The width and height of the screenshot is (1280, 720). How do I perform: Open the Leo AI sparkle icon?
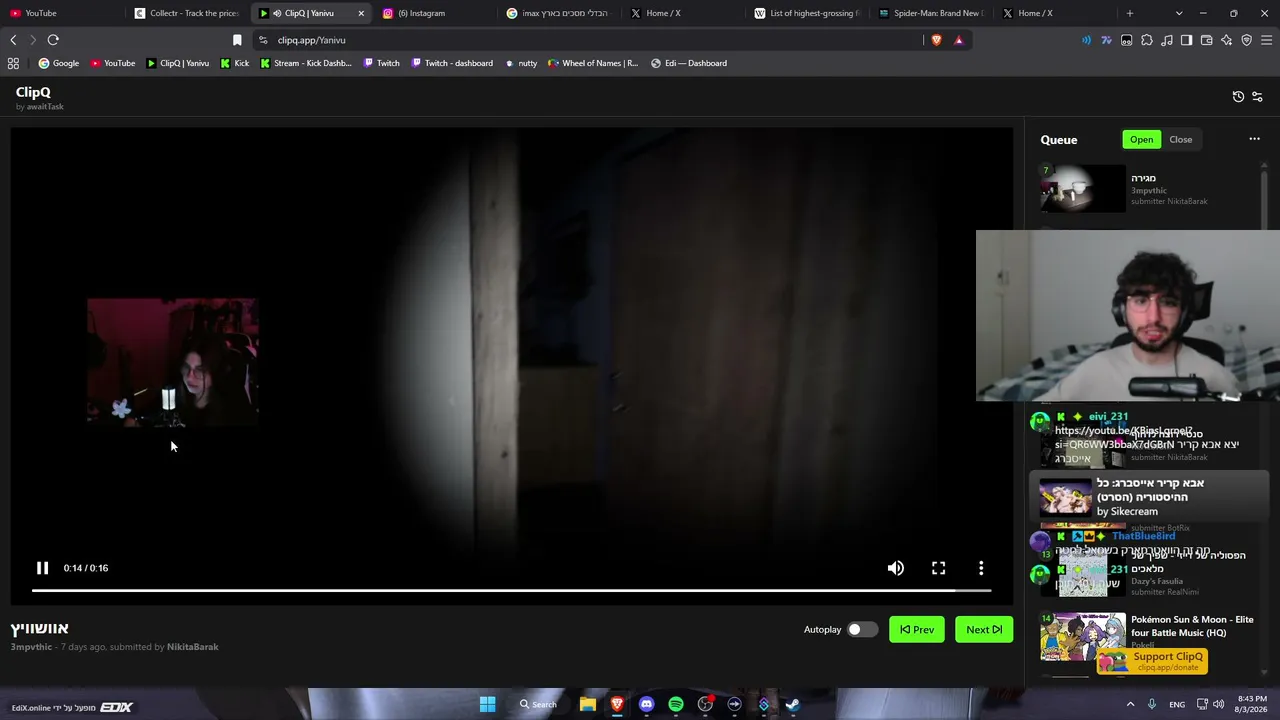click(x=1227, y=40)
